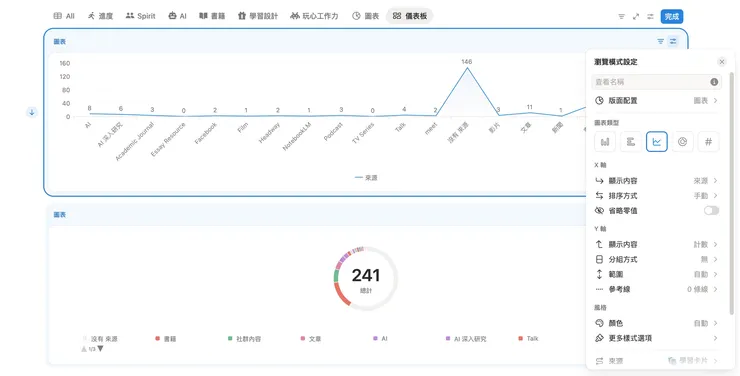Click the next-page triangle in donut legend
Screen dimensions: 740x376
click(100, 349)
